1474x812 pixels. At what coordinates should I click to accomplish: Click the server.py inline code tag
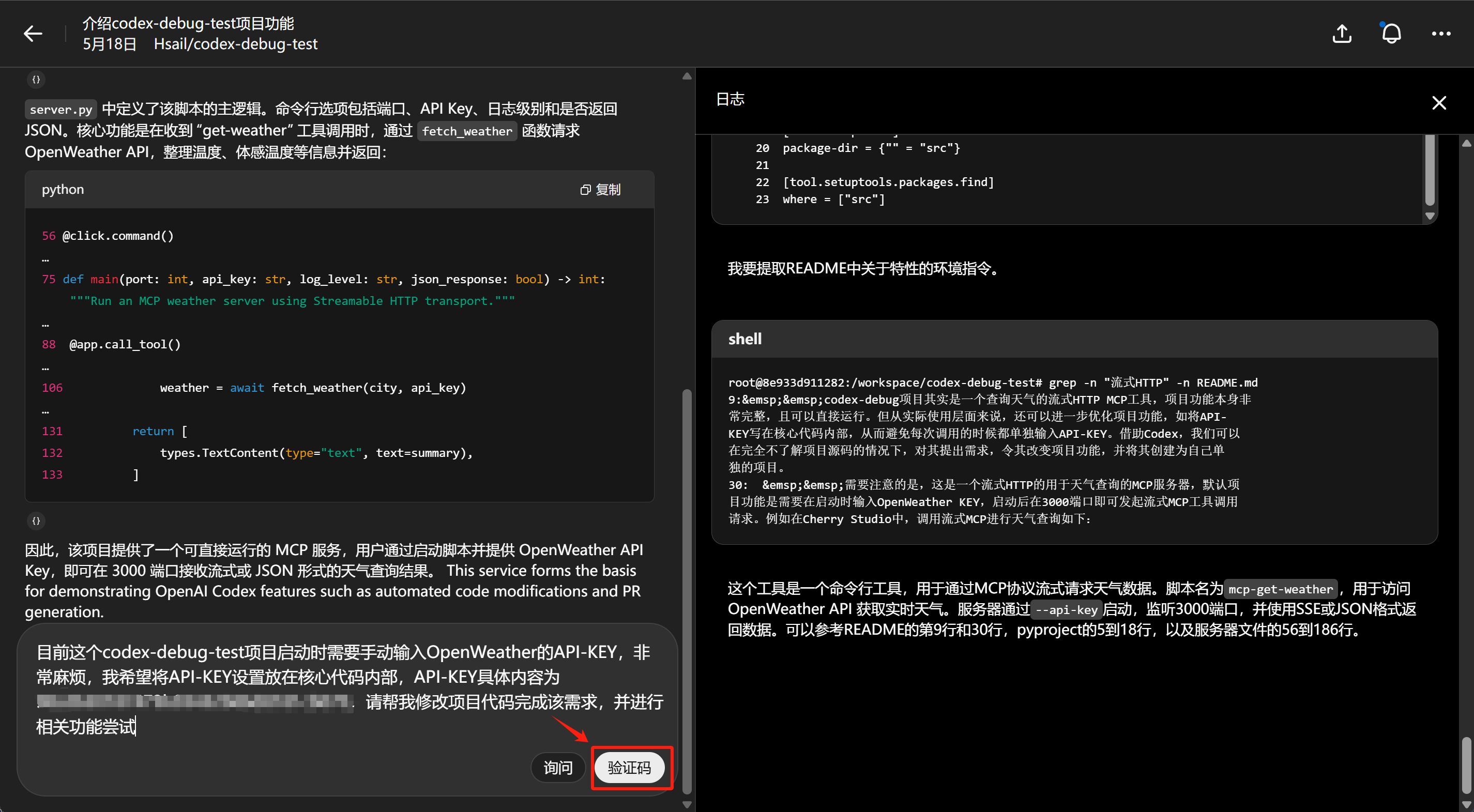(x=60, y=109)
